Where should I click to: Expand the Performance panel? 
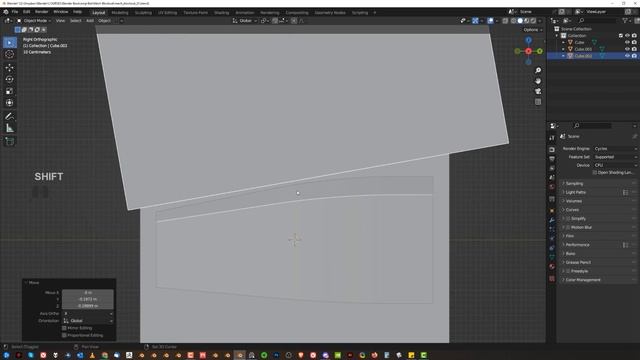[x=577, y=245]
